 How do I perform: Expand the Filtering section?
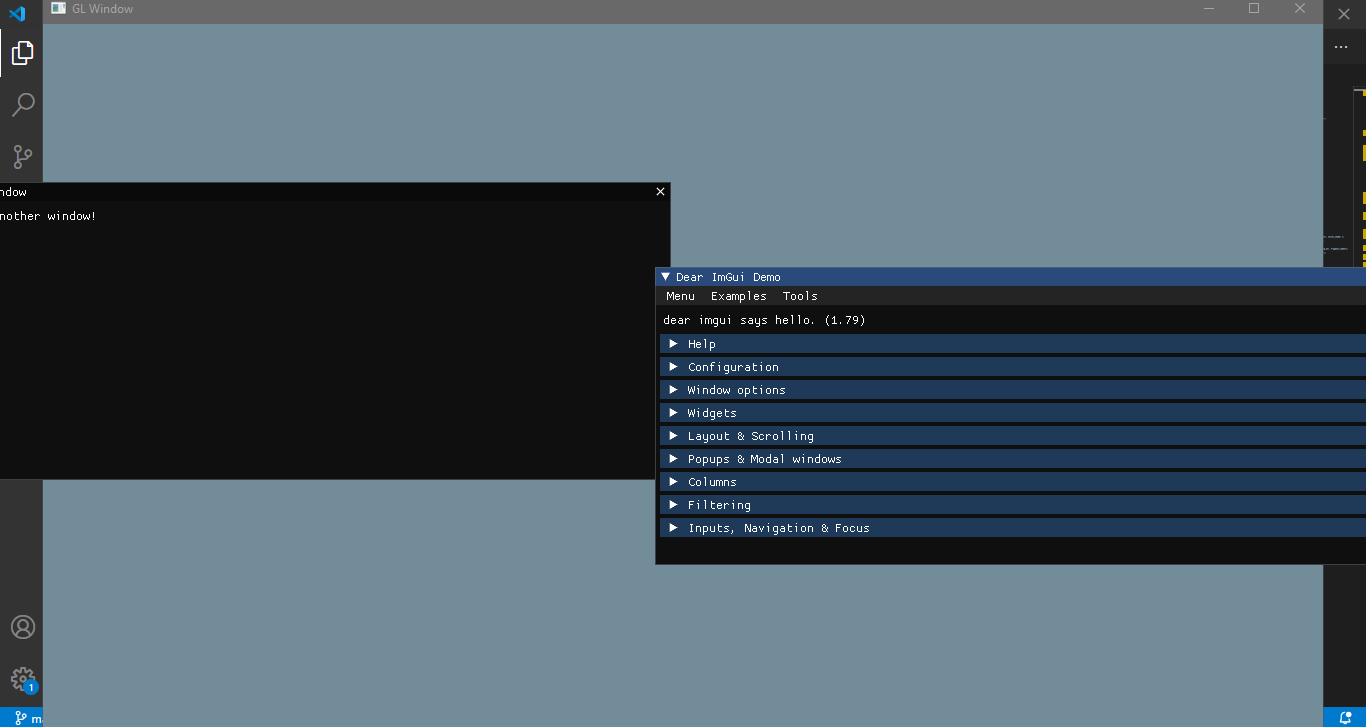[1012, 505]
